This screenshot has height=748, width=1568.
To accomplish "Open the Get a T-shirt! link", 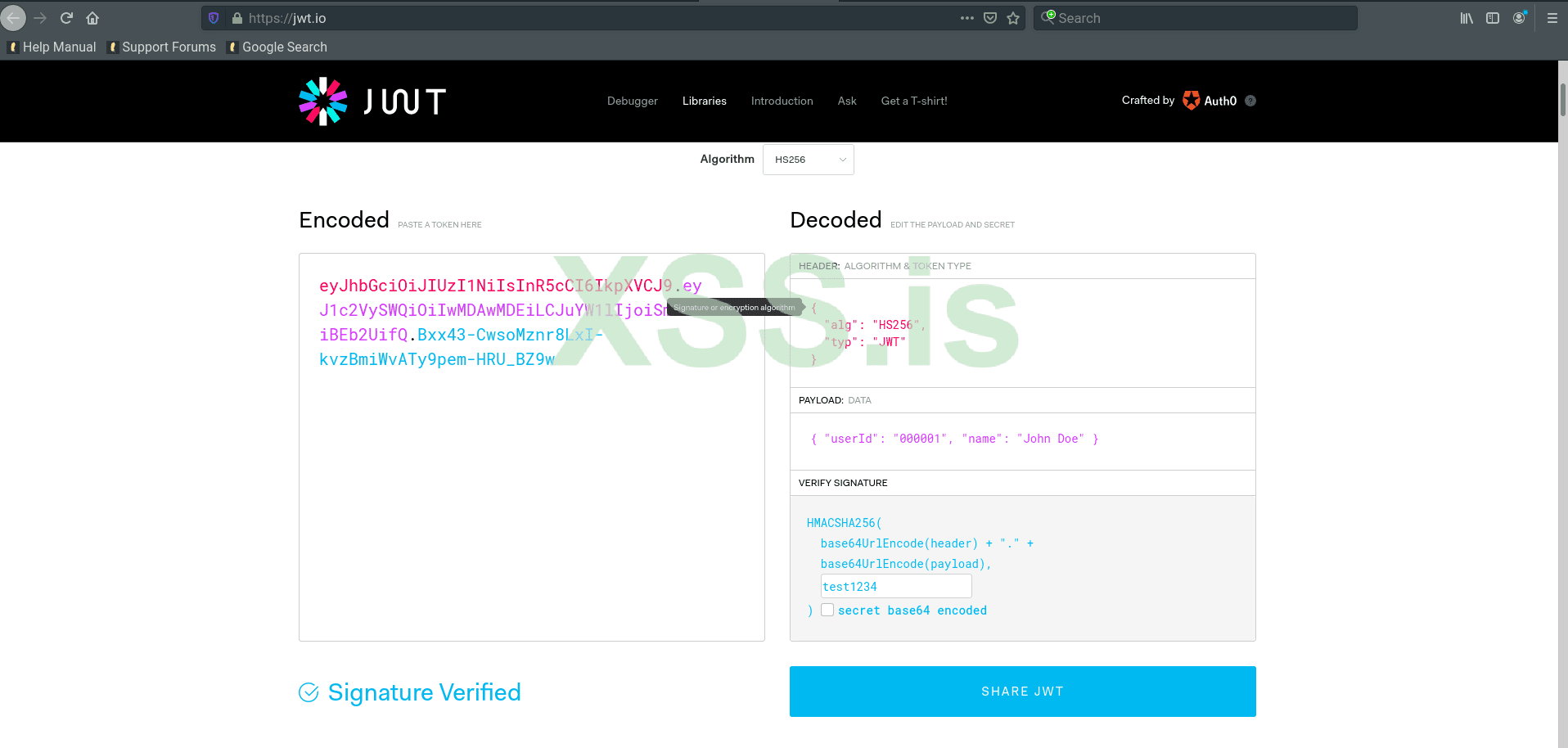I will coord(914,101).
